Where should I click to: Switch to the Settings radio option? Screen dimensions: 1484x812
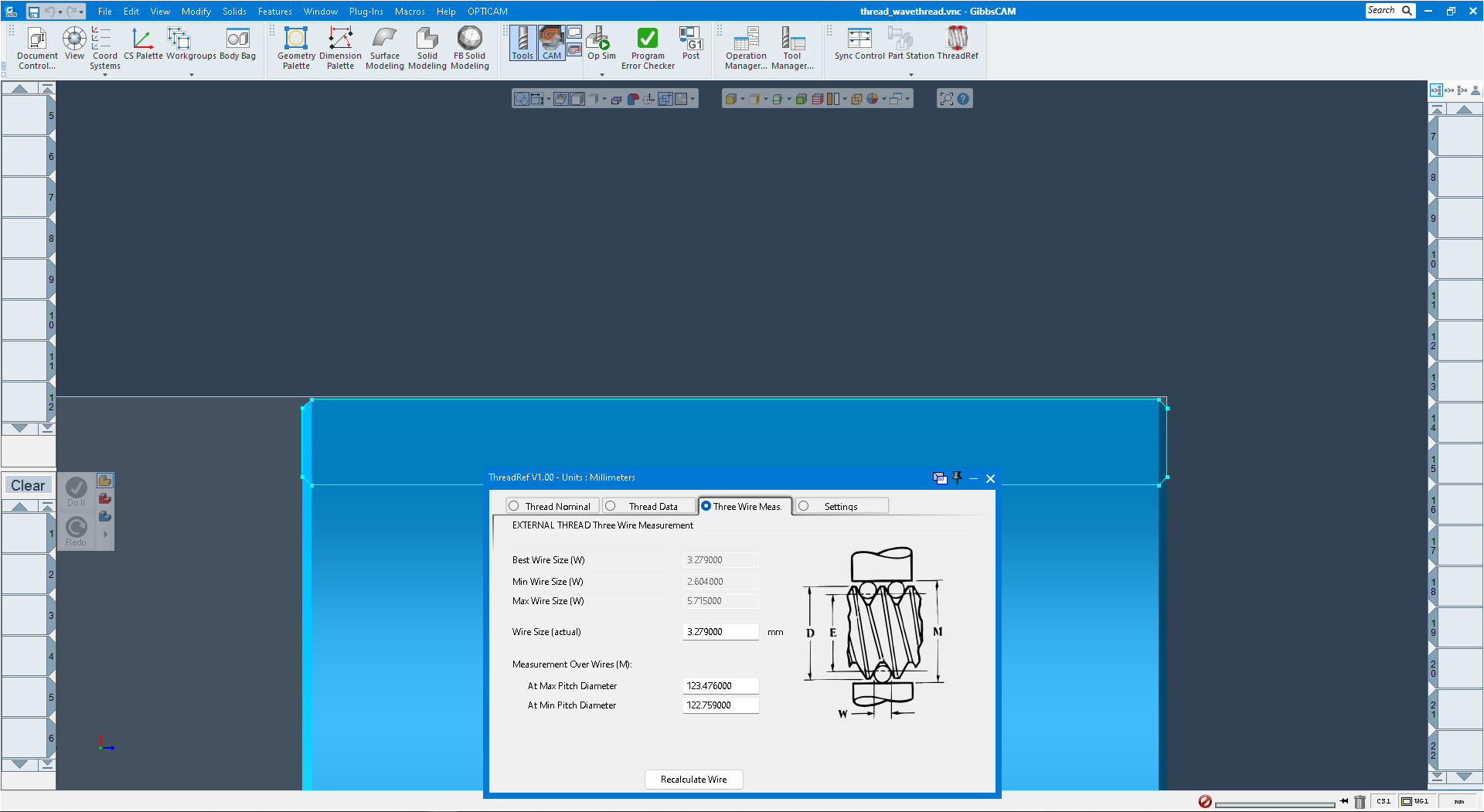coord(804,505)
